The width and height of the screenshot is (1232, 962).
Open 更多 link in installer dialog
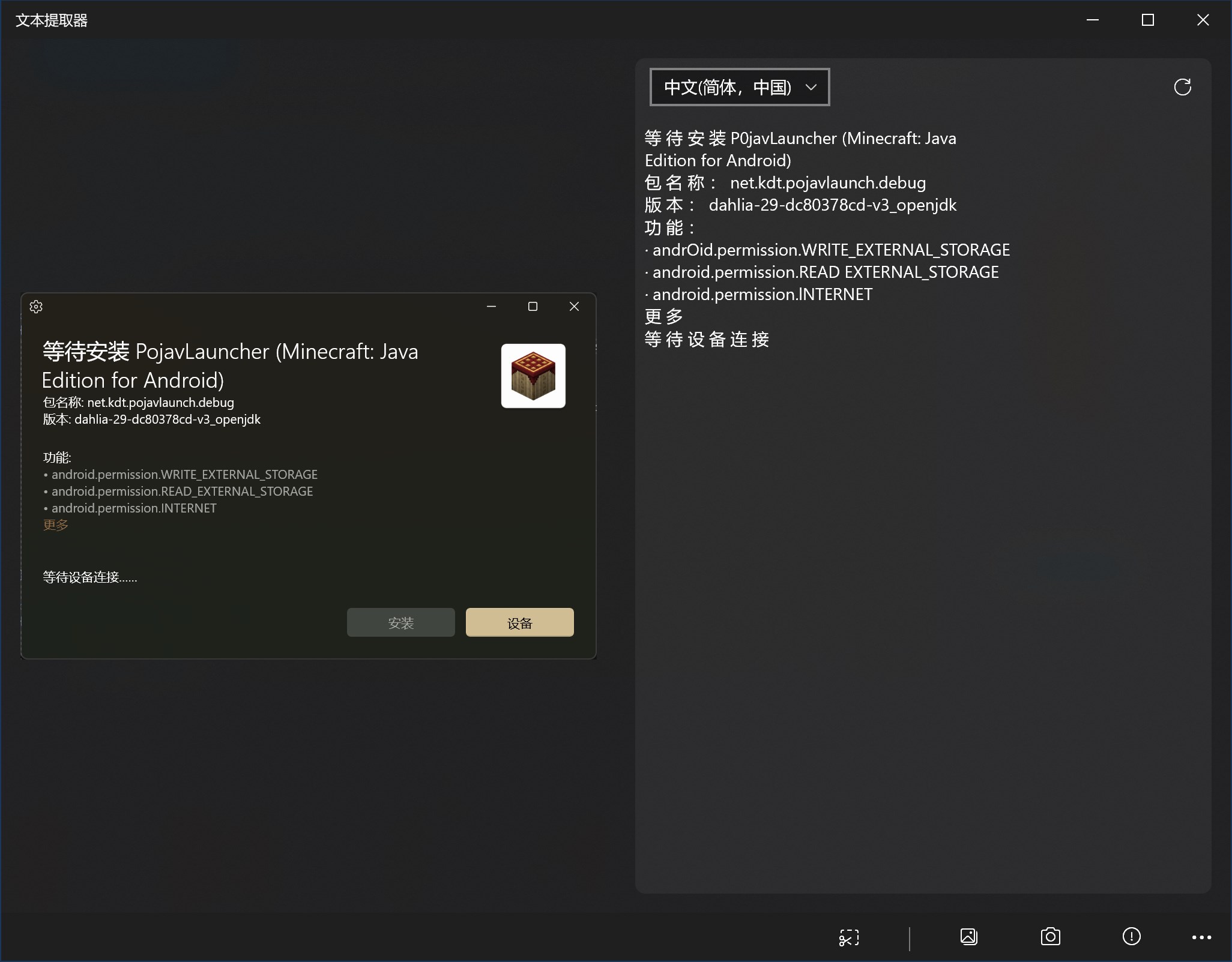pos(55,525)
